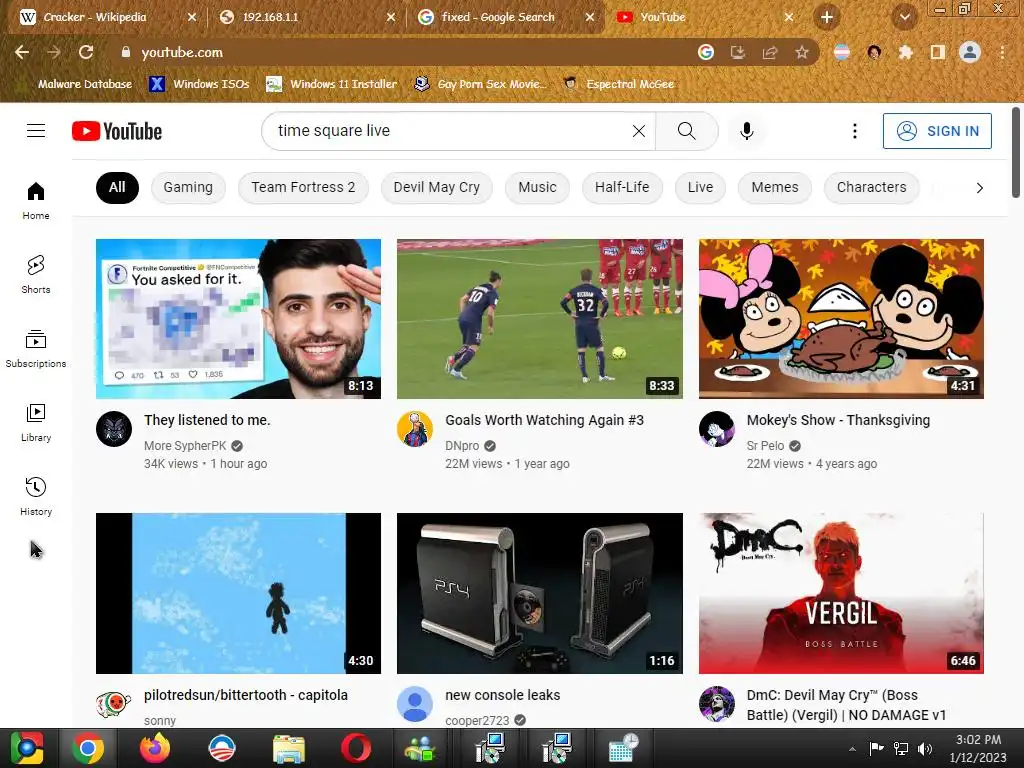Screen dimensions: 1024x768
Task: Open Library in the sidebar
Action: [x=36, y=423]
